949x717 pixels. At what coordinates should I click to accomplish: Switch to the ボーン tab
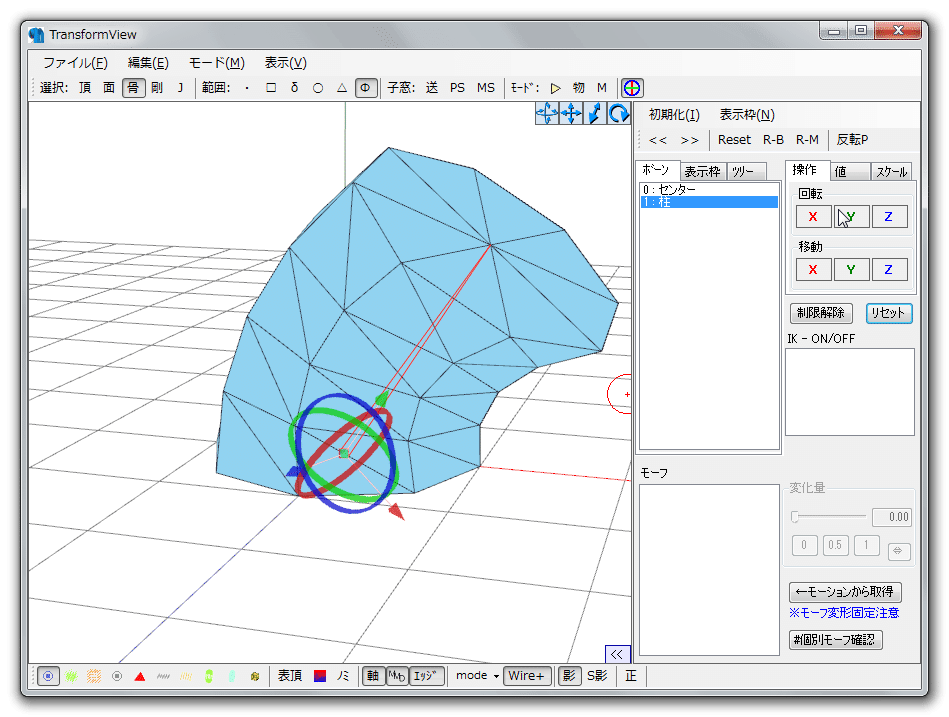(x=657, y=170)
